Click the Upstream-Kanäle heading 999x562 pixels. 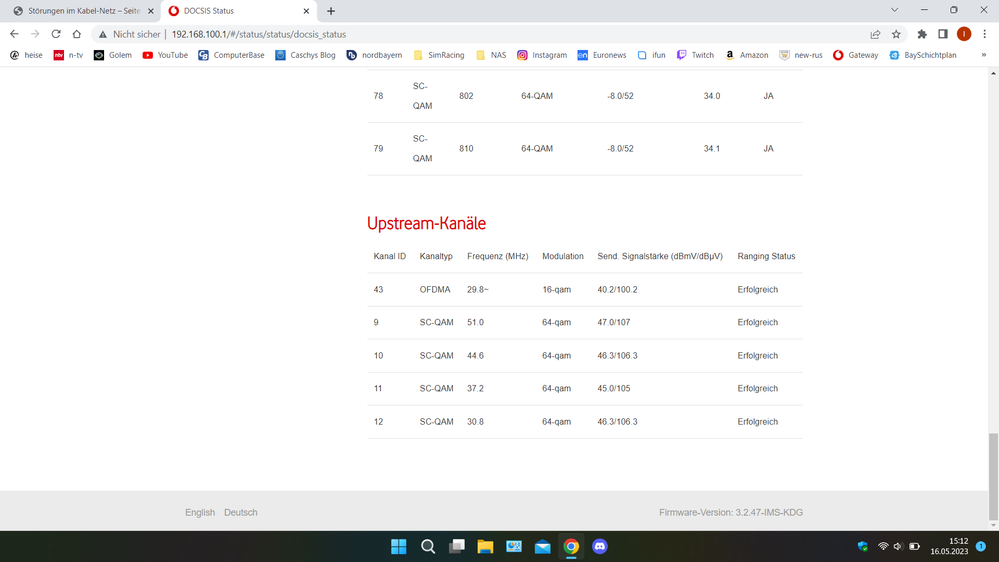426,224
